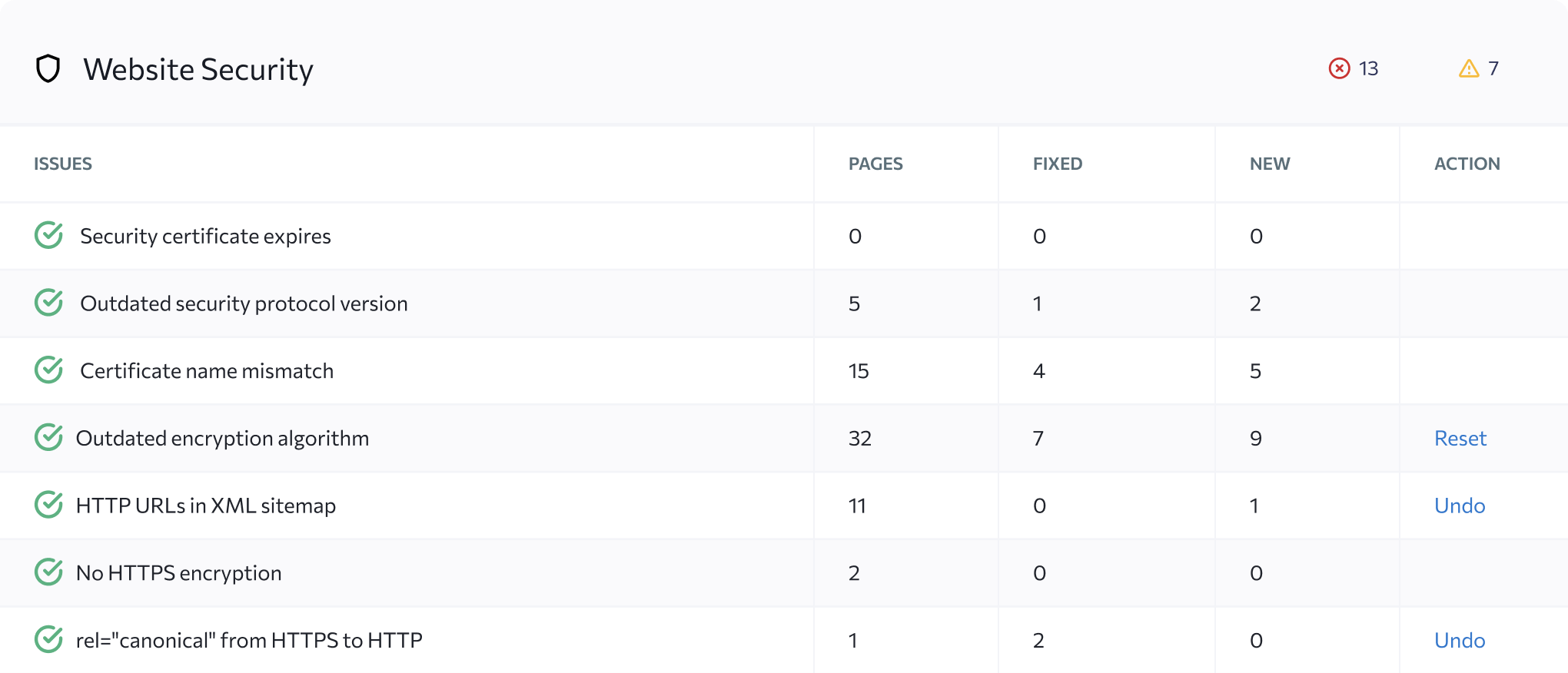The image size is (1568, 673).
Task: Select the Security certificate expires issue
Action: coord(205,236)
